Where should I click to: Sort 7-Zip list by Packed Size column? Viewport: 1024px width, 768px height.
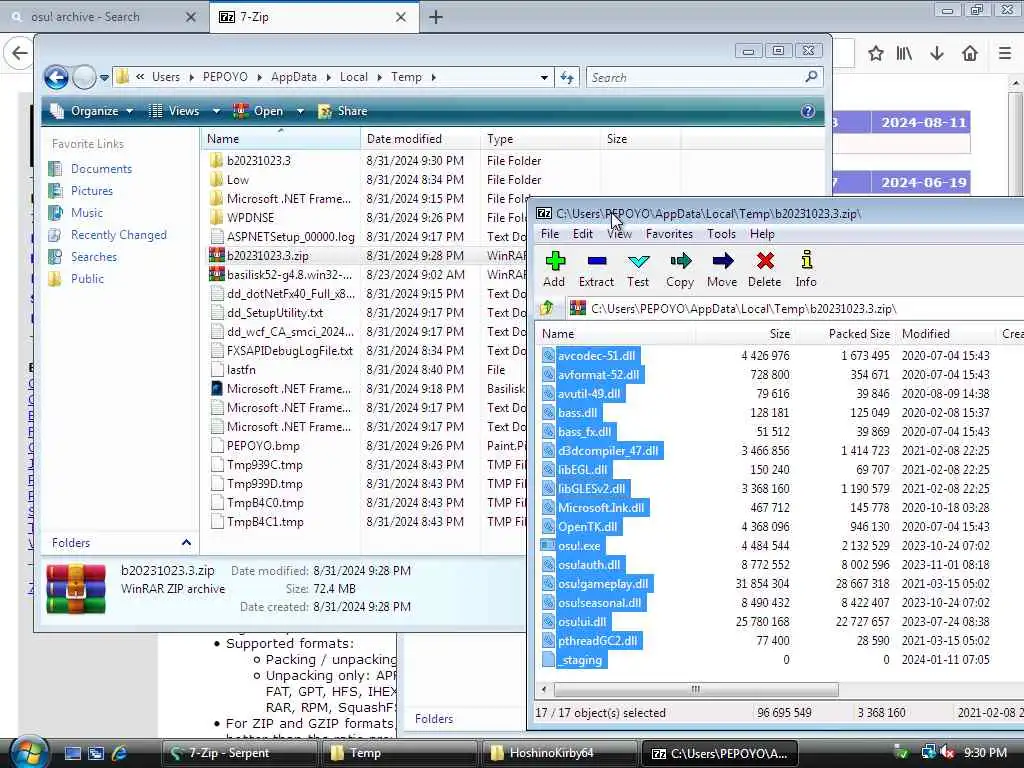coord(844,334)
